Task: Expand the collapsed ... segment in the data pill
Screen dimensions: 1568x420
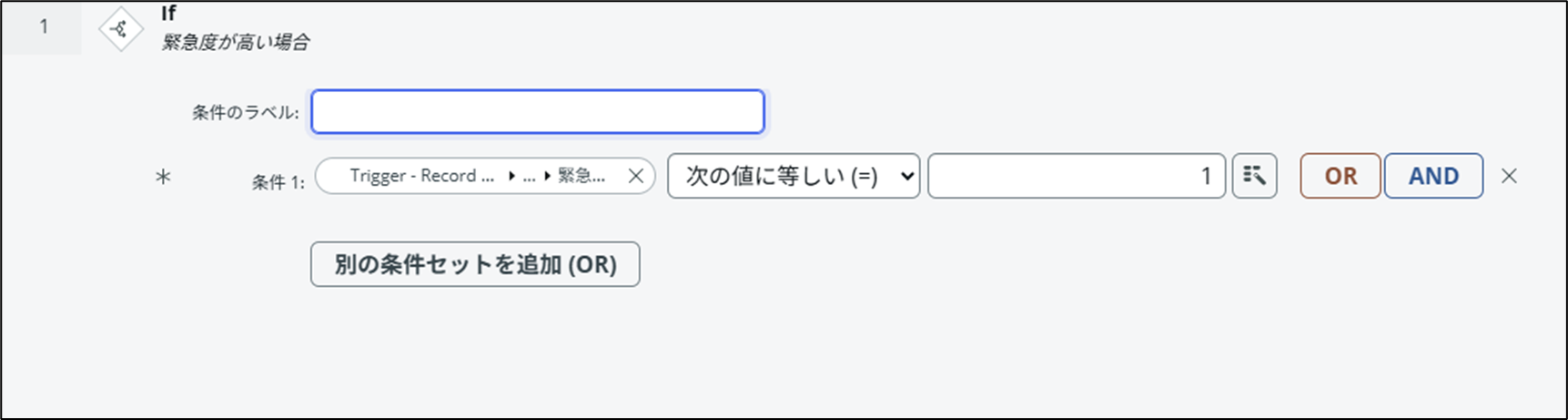Action: pyautogui.click(x=529, y=177)
